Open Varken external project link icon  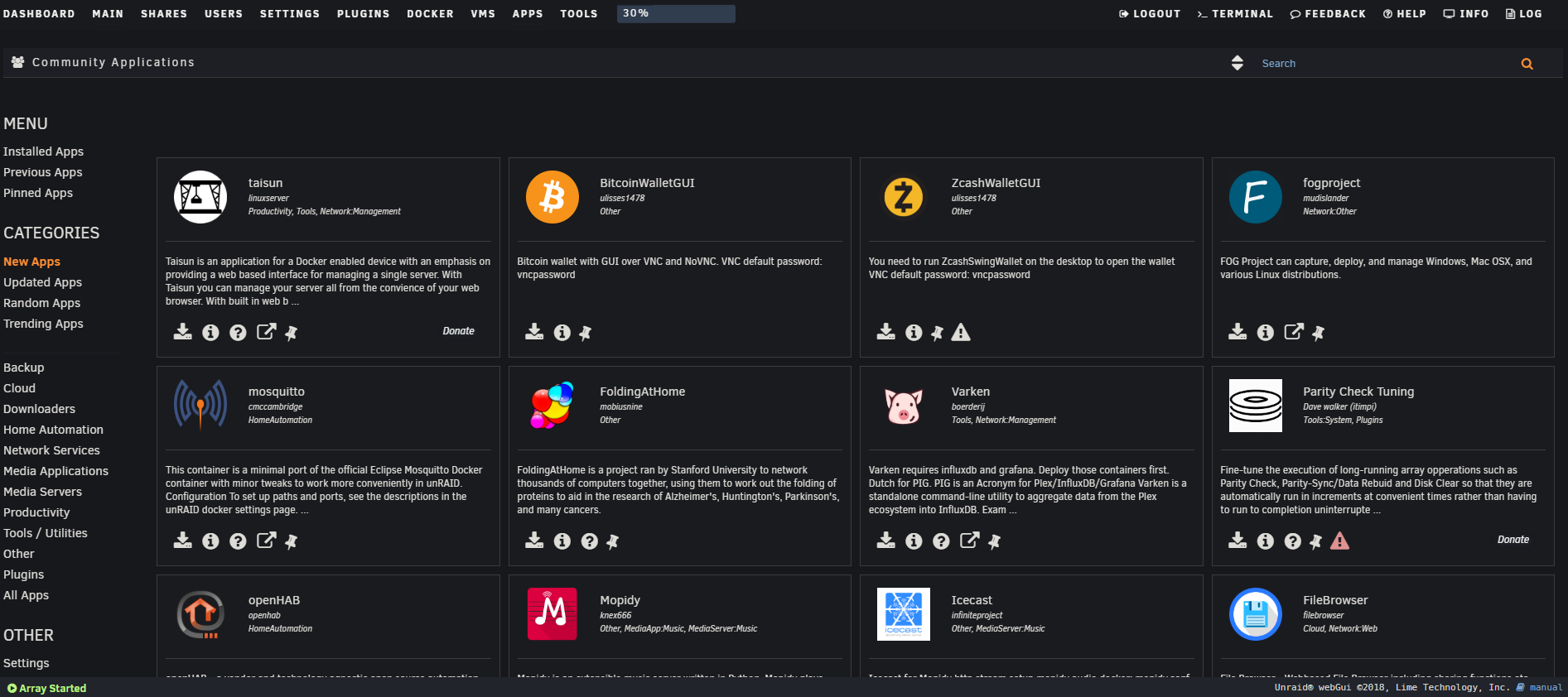[x=969, y=541]
